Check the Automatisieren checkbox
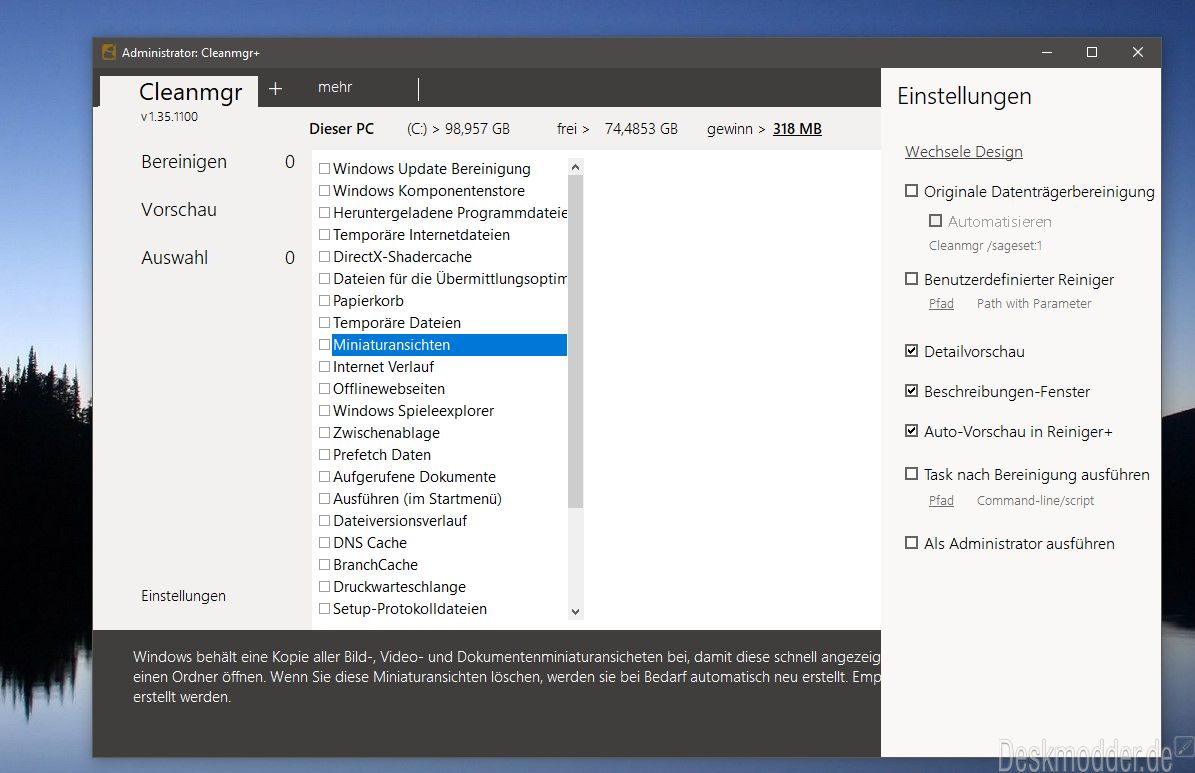Image resolution: width=1195 pixels, height=773 pixels. click(936, 220)
